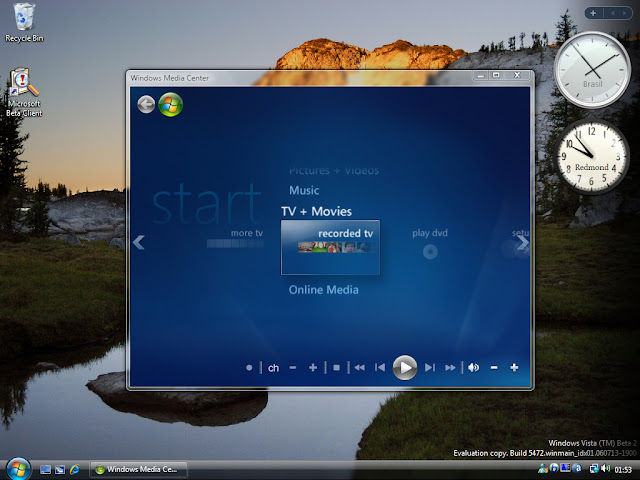Screen dimensions: 640x480
Task: Select the play dvd option
Action: click(x=430, y=233)
